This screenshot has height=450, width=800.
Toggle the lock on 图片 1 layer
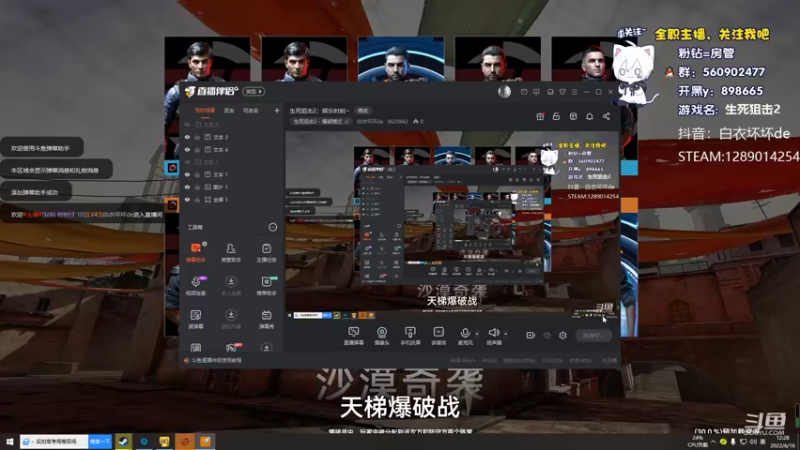tap(197, 187)
